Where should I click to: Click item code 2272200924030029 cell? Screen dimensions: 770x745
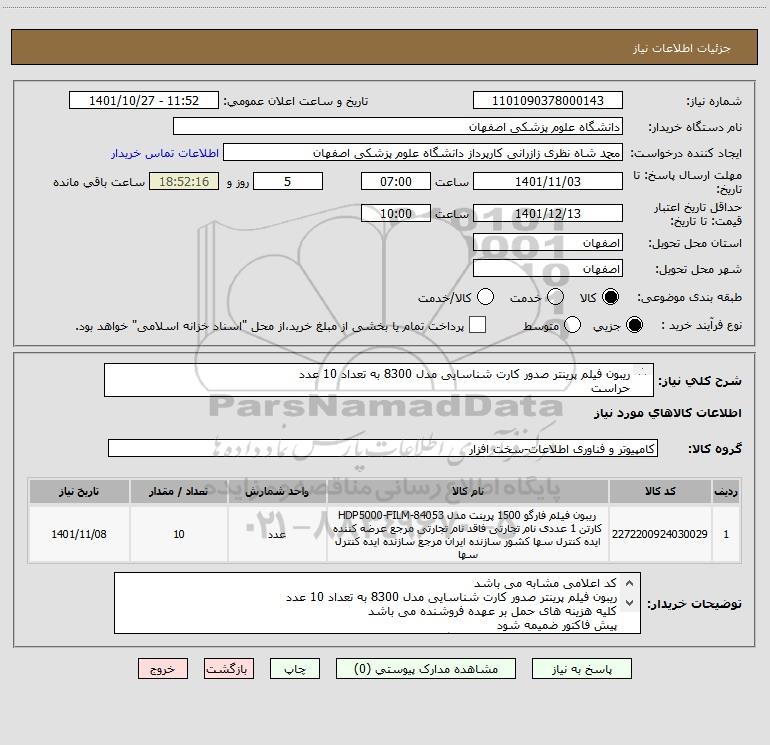coord(660,534)
